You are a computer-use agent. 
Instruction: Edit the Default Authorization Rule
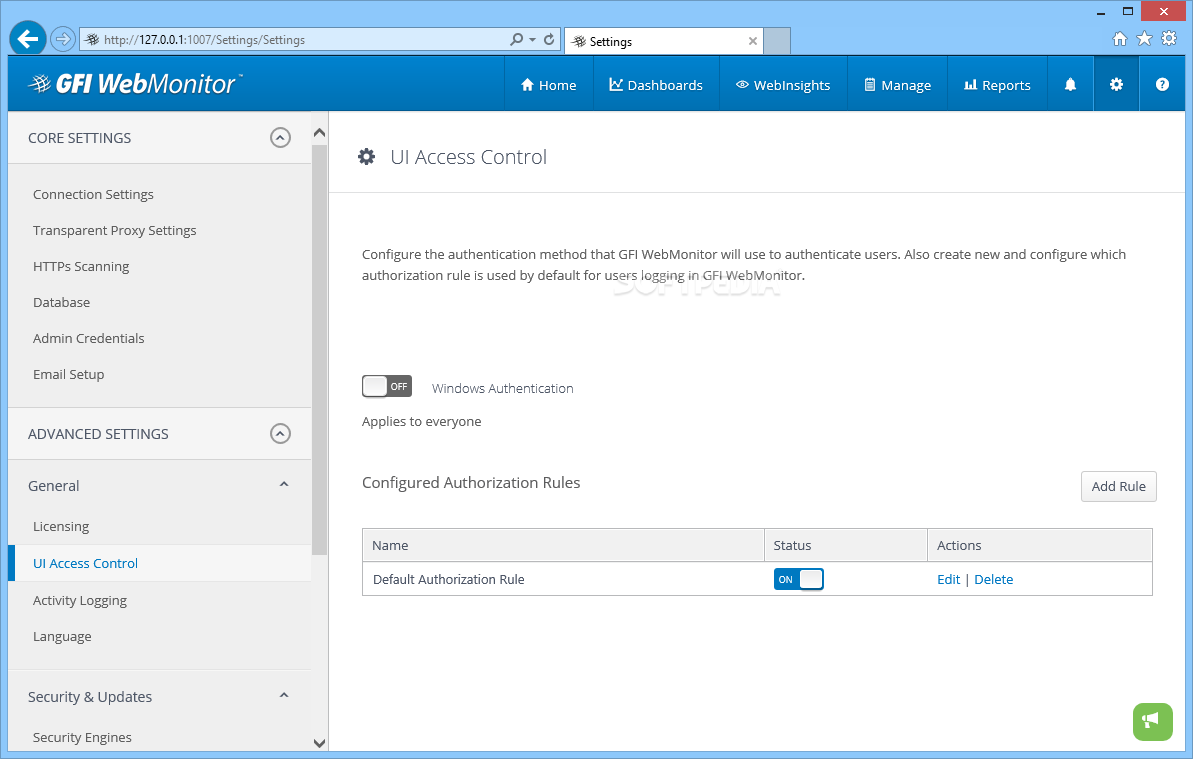coord(948,579)
